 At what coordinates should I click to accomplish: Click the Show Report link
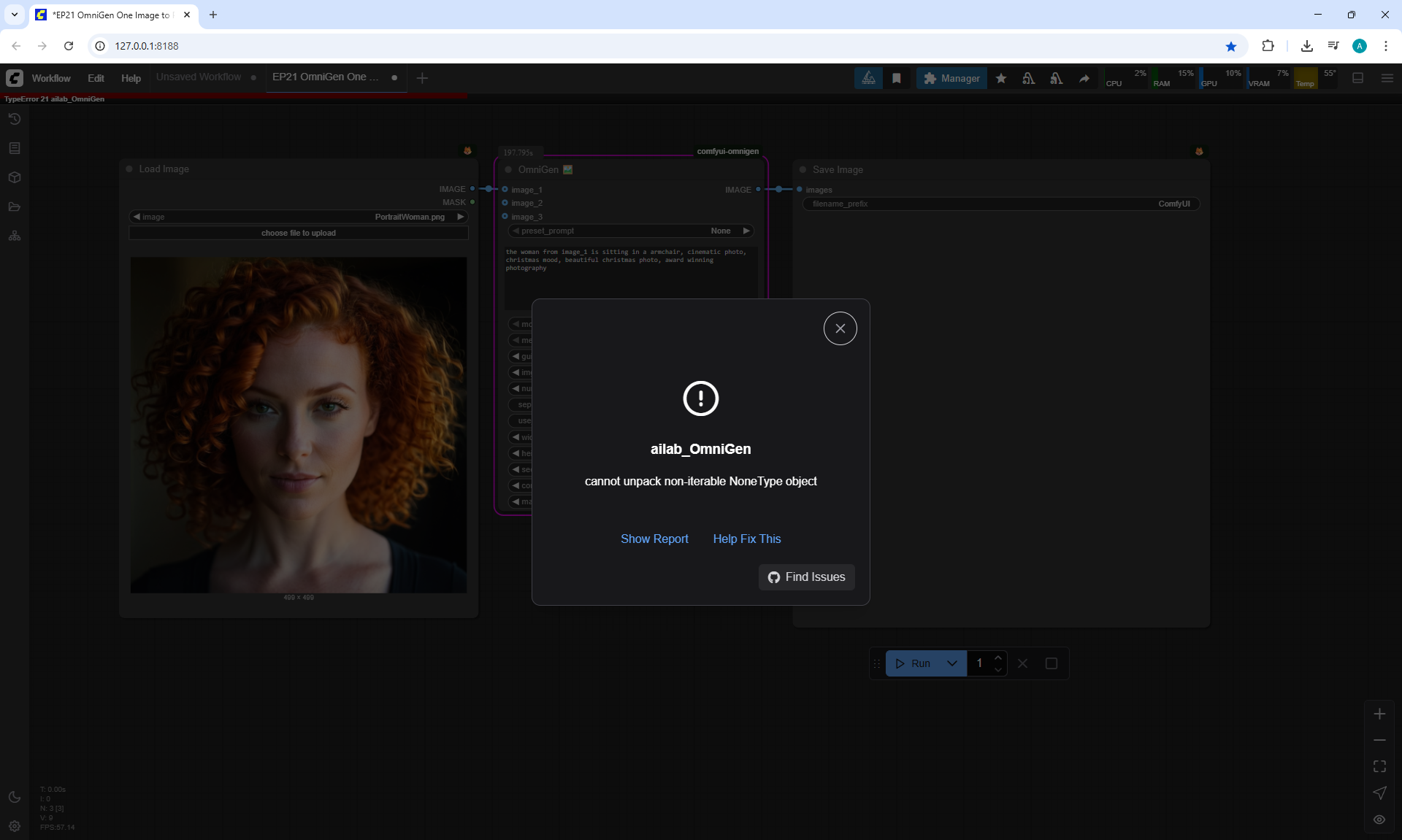pyautogui.click(x=654, y=539)
